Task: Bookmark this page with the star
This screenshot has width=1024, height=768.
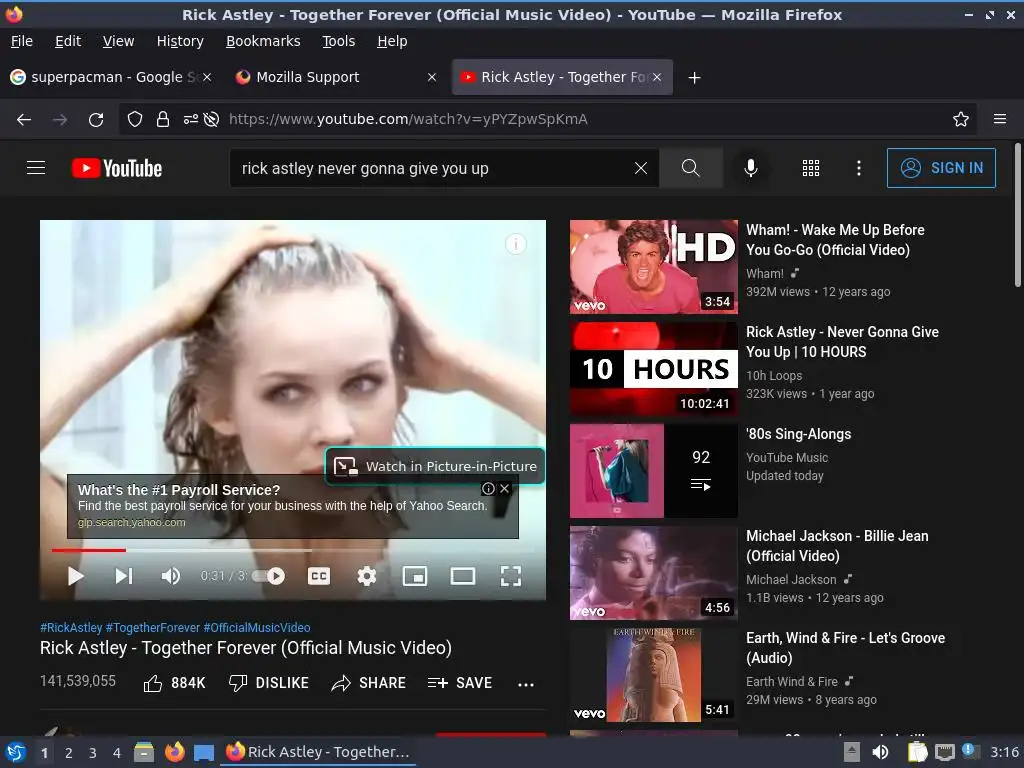Action: pyautogui.click(x=961, y=120)
